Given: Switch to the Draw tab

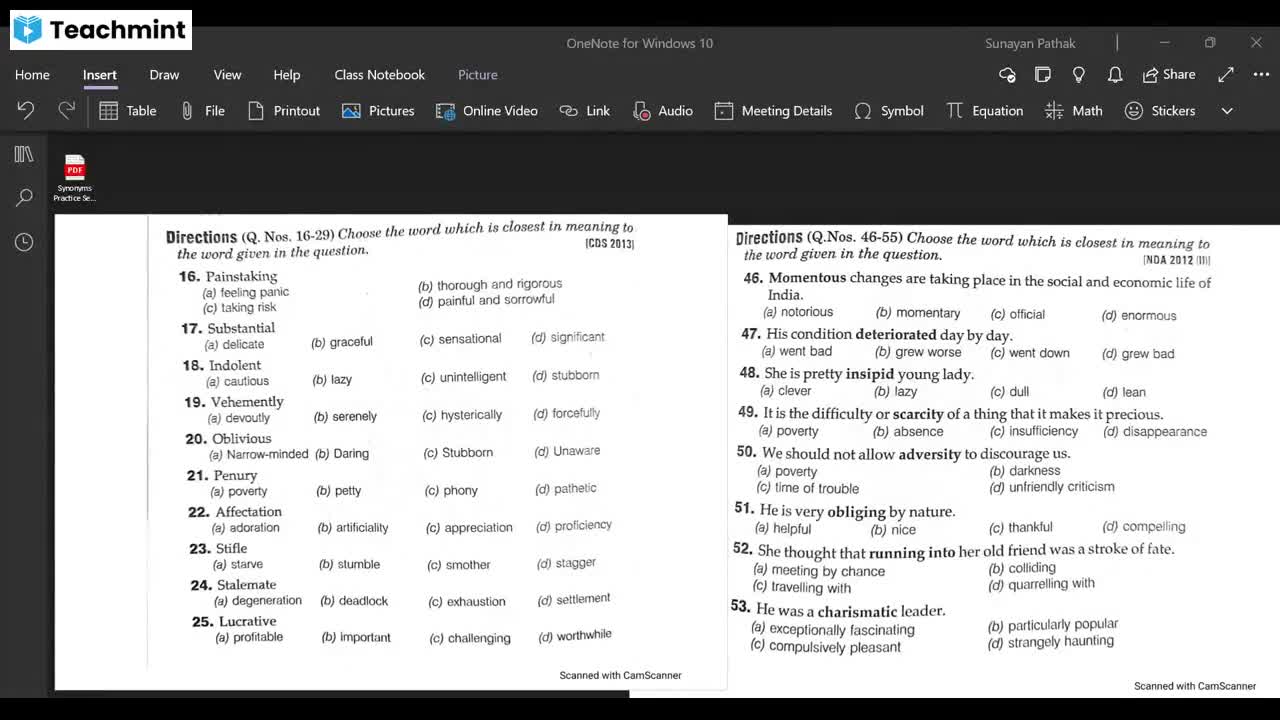Looking at the screenshot, I should point(164,75).
